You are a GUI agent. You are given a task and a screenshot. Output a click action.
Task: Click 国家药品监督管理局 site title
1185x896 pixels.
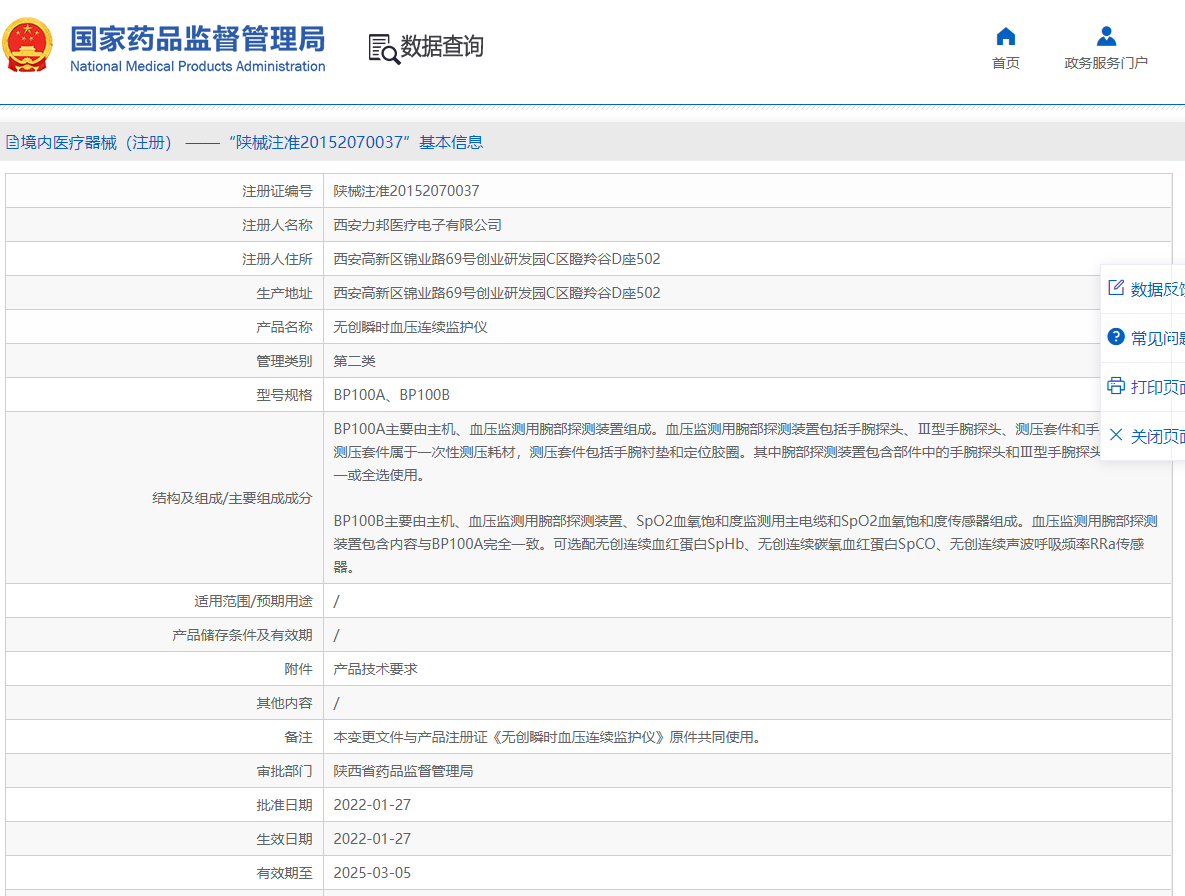point(197,39)
